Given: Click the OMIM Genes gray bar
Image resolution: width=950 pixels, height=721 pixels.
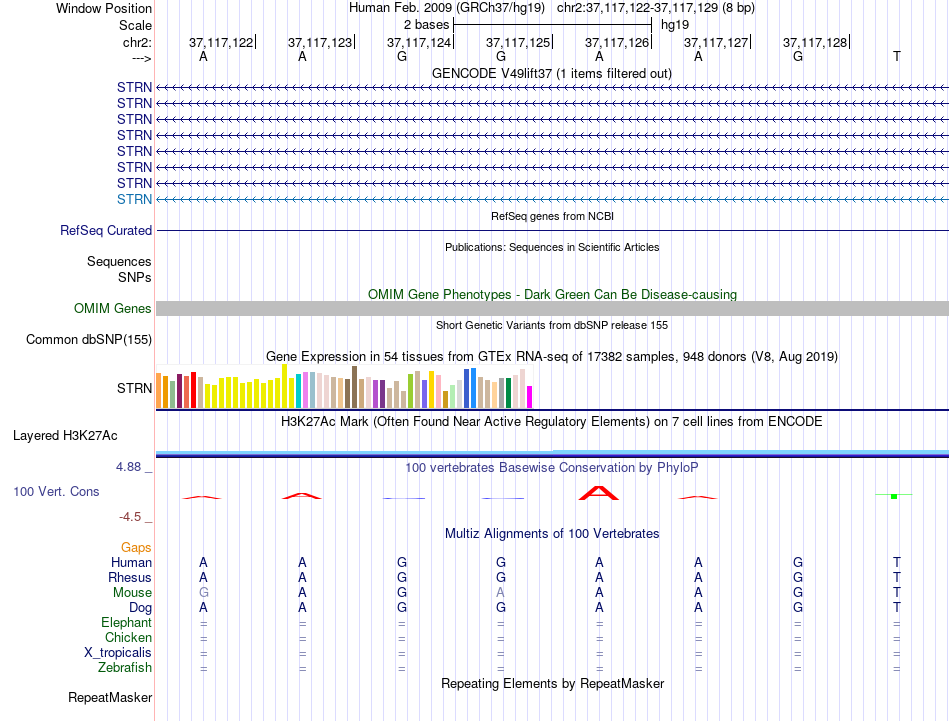Looking at the screenshot, I should coord(552,308).
